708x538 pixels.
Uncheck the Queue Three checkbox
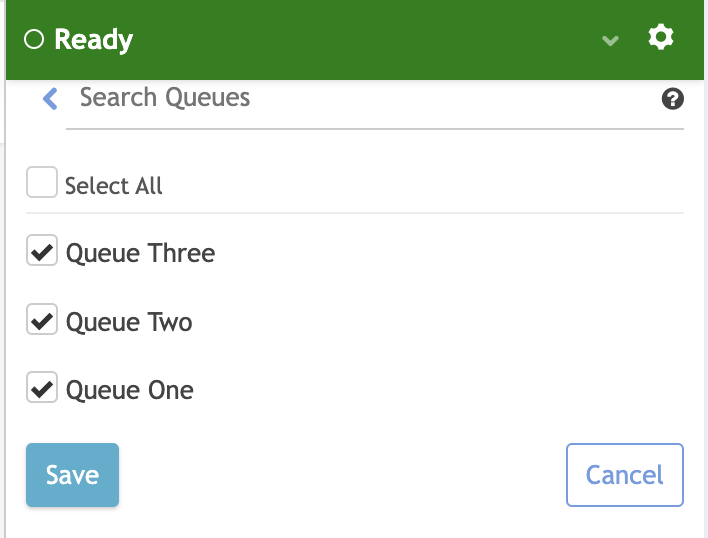point(42,251)
